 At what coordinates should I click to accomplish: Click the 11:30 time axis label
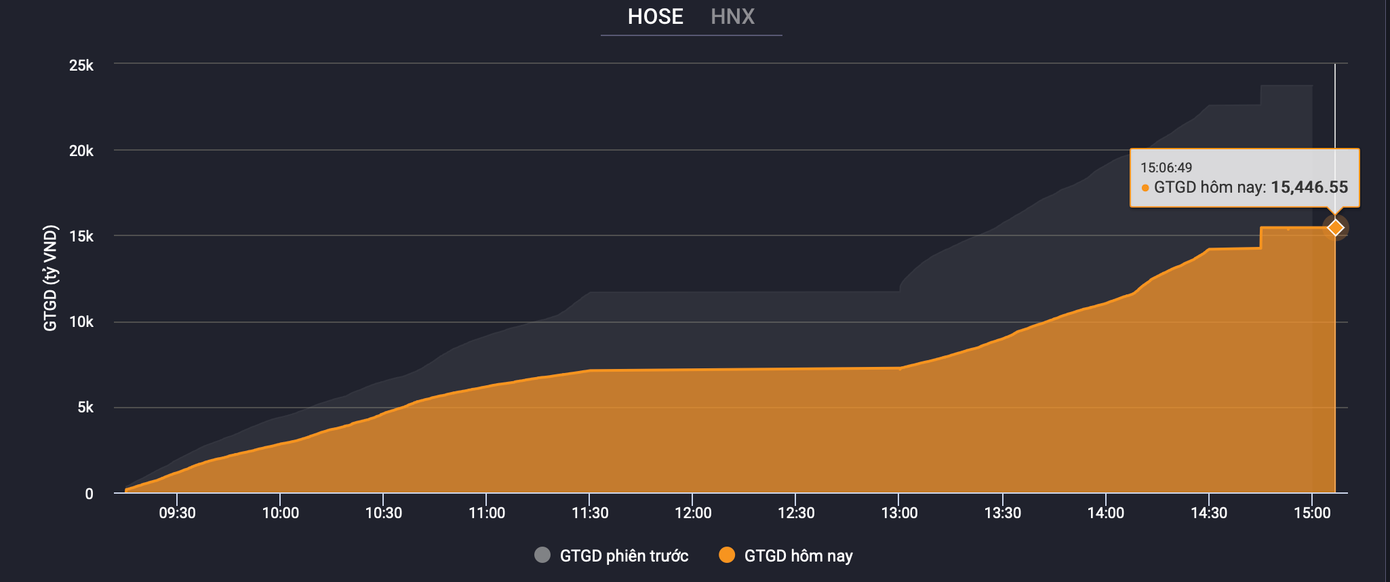click(589, 513)
